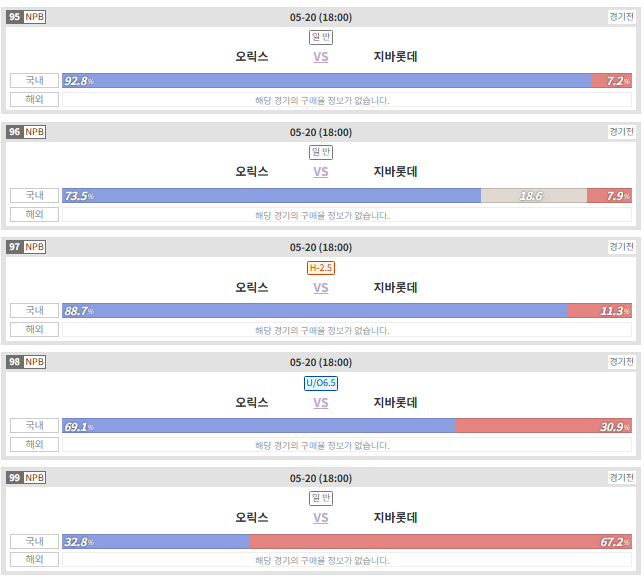Select 해외 tab in match 96
This screenshot has height=581, width=644.
[x=34, y=214]
